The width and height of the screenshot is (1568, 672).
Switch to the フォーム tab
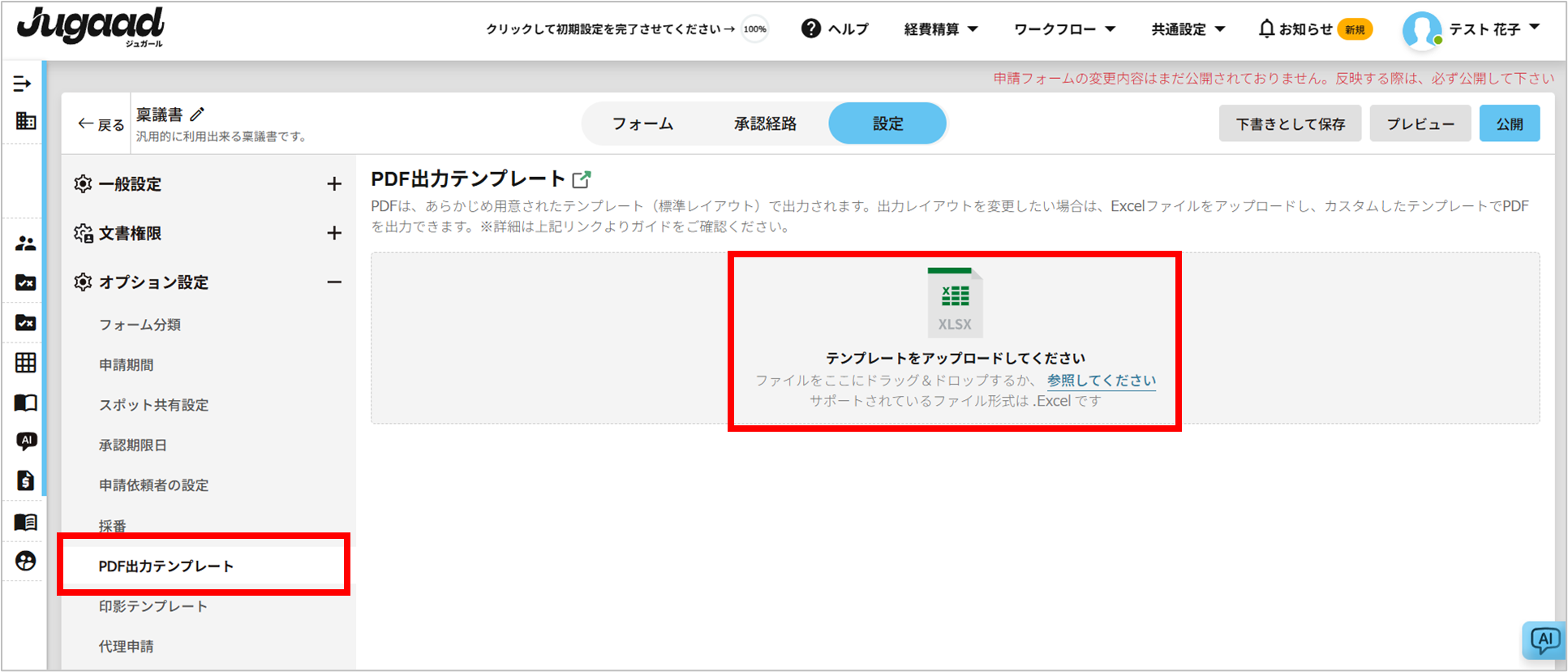click(x=642, y=124)
